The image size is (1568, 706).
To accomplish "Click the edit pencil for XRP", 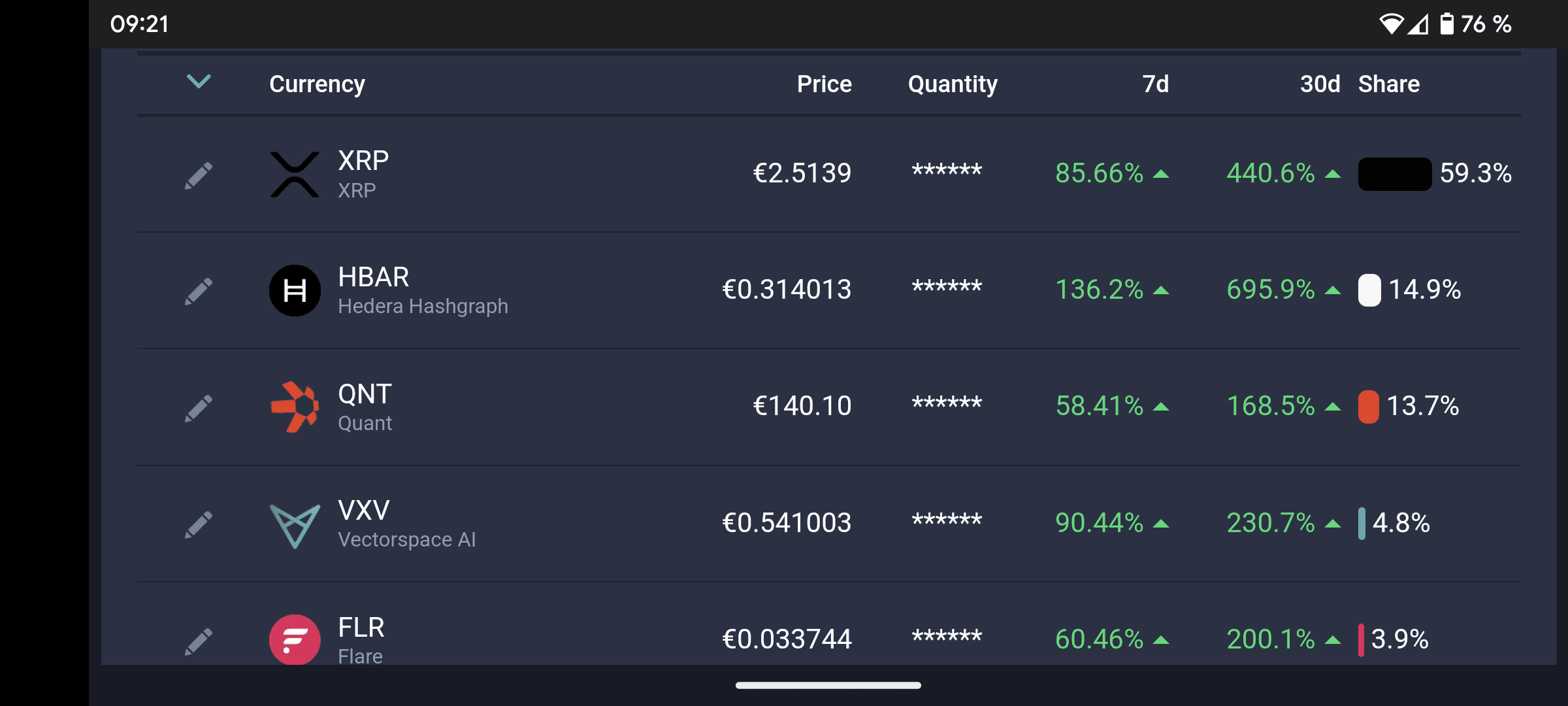I will [199, 175].
